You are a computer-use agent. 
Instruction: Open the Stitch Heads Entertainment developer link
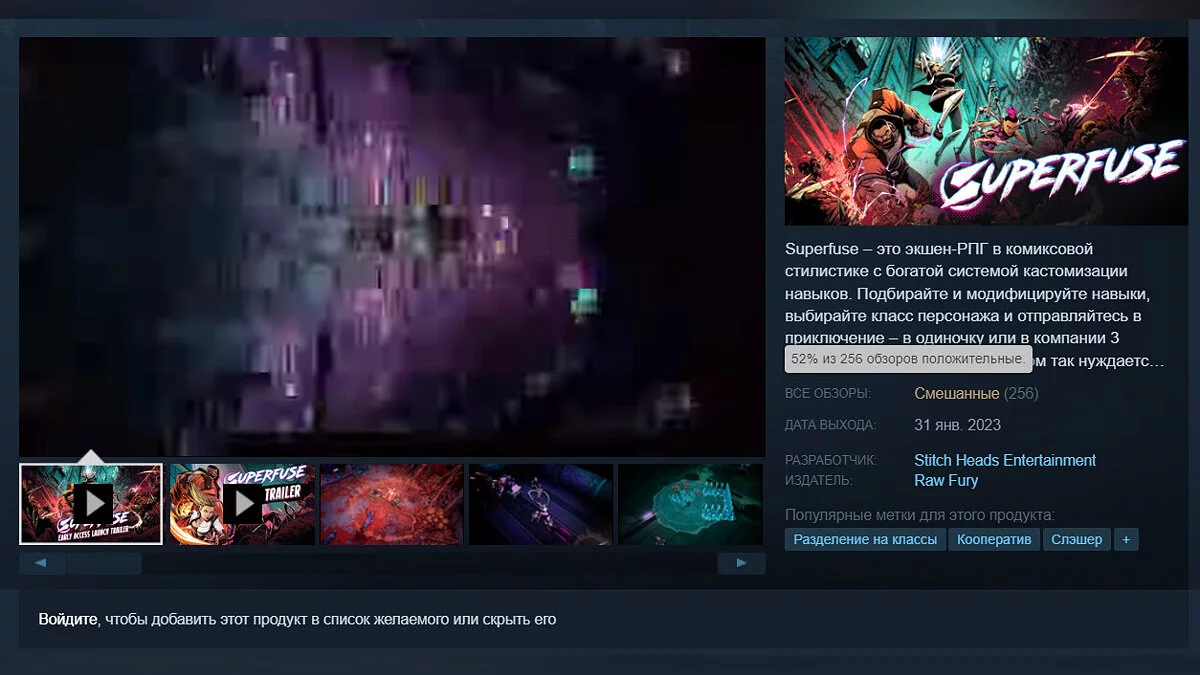point(1005,460)
